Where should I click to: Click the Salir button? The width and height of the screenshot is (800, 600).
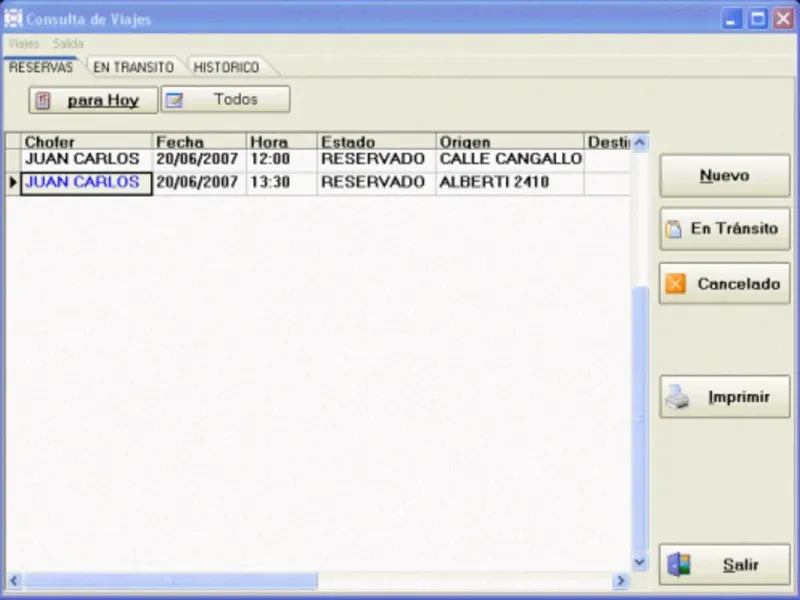tap(724, 564)
